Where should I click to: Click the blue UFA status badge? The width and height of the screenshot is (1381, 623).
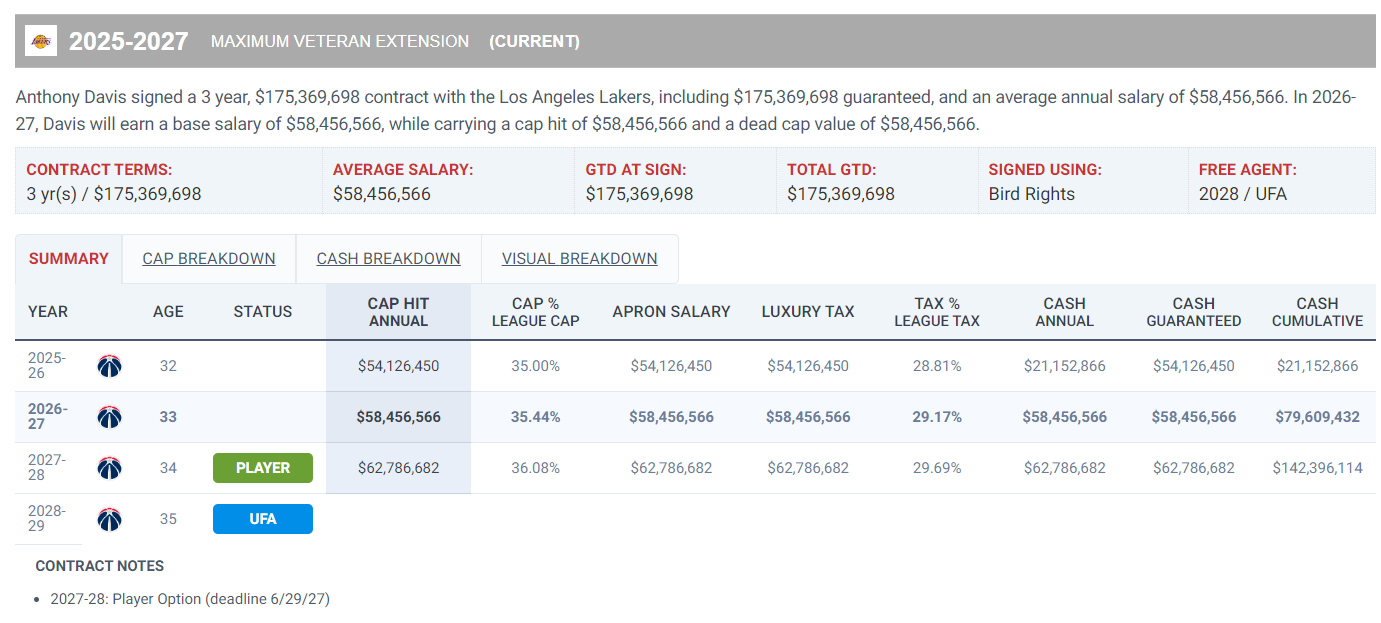263,519
